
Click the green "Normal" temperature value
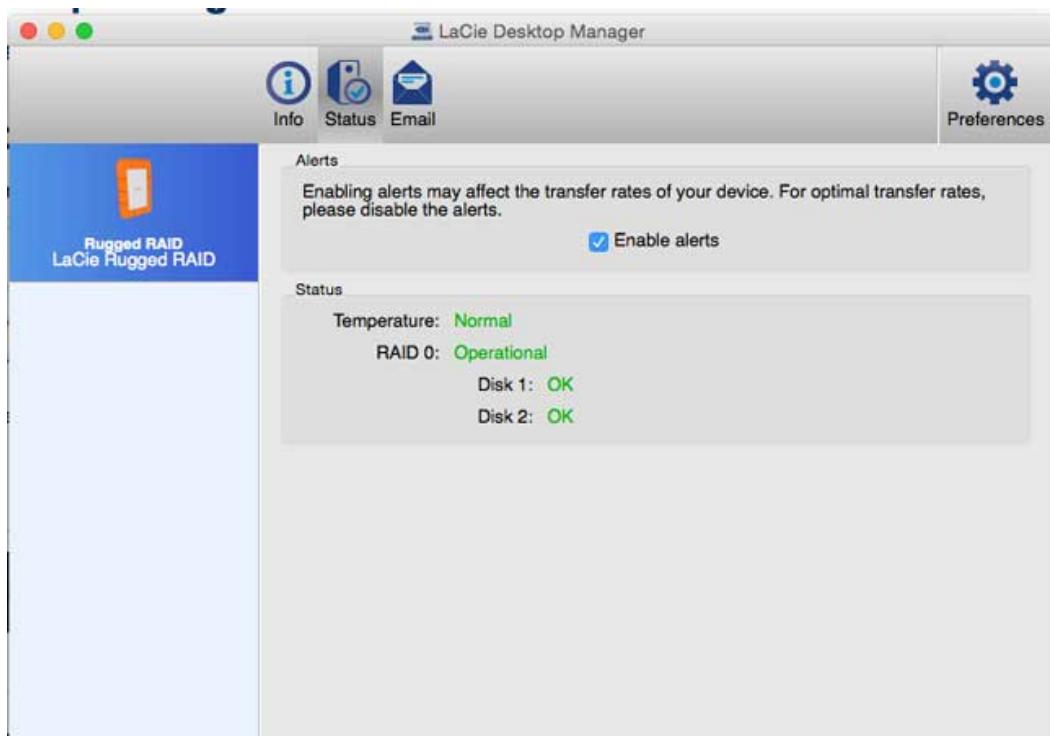(483, 321)
